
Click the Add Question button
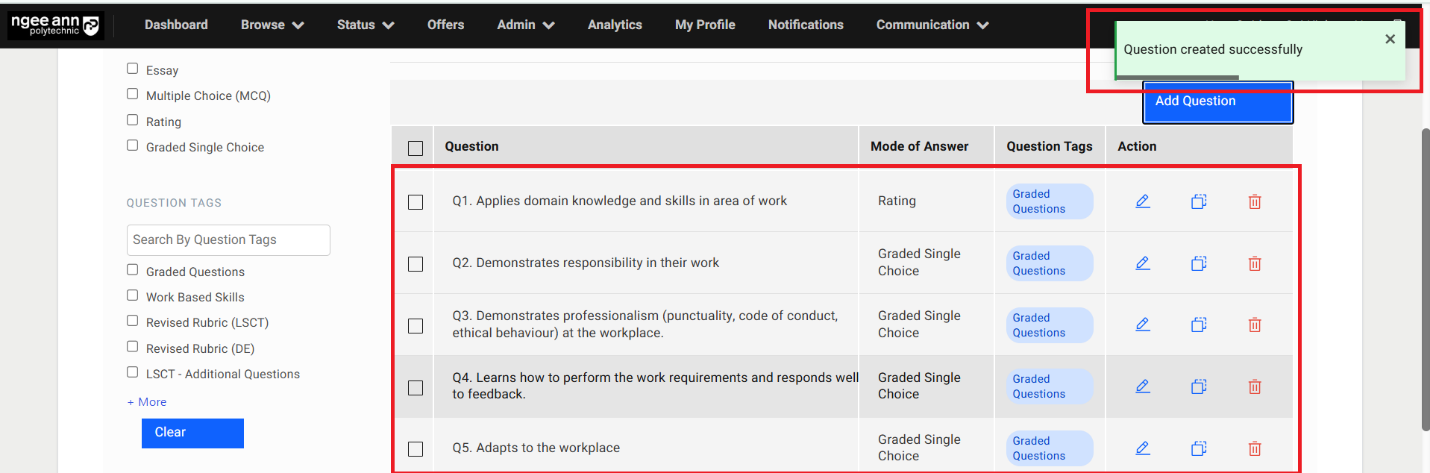coord(1217,102)
